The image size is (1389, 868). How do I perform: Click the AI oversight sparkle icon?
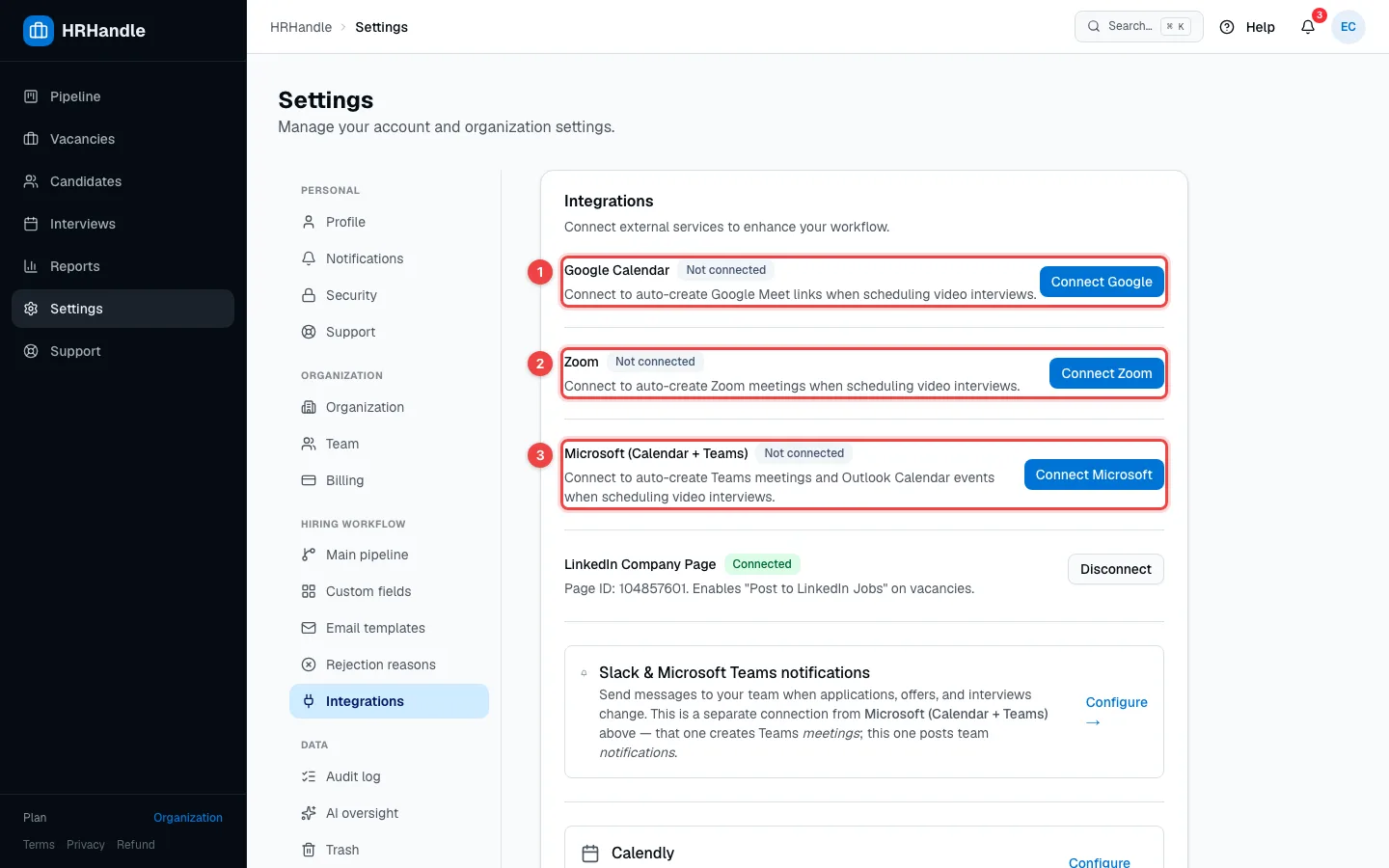pyautogui.click(x=309, y=813)
